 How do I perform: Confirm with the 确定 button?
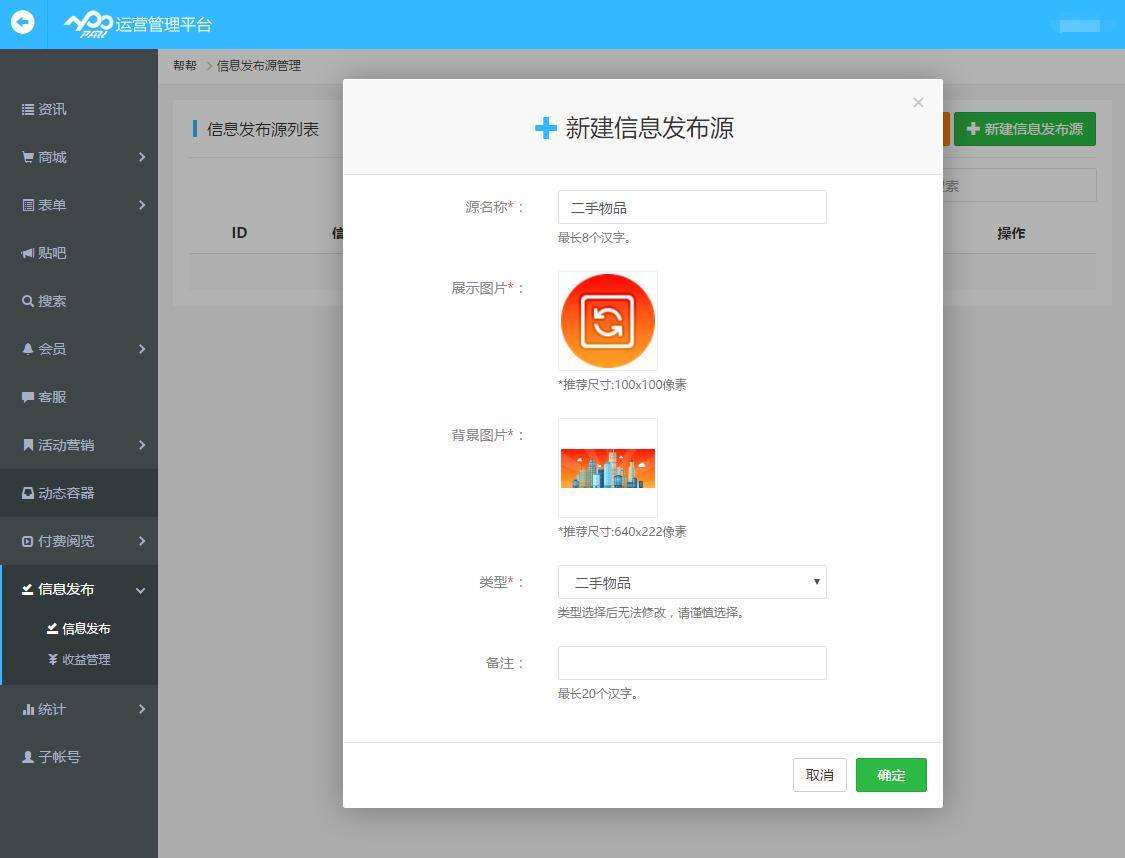(891, 774)
